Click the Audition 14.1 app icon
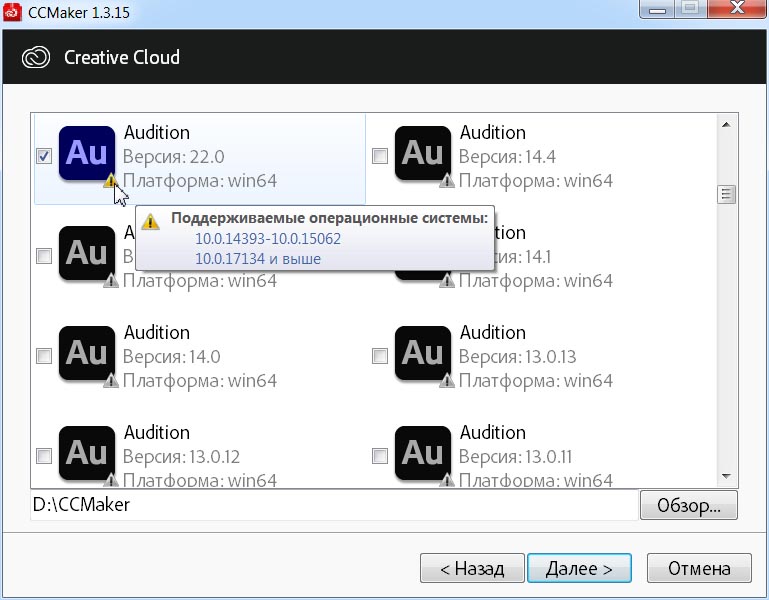Screen dimensions: 769x600 pyautogui.click(x=423, y=275)
